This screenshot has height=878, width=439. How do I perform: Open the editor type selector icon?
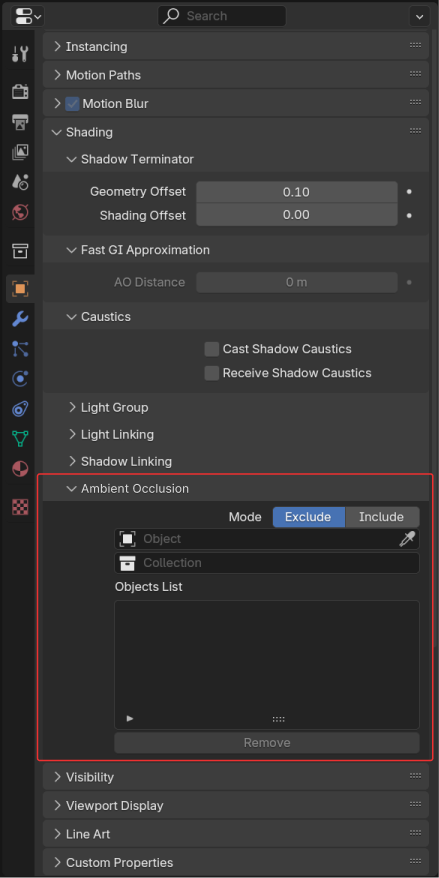(x=27, y=16)
